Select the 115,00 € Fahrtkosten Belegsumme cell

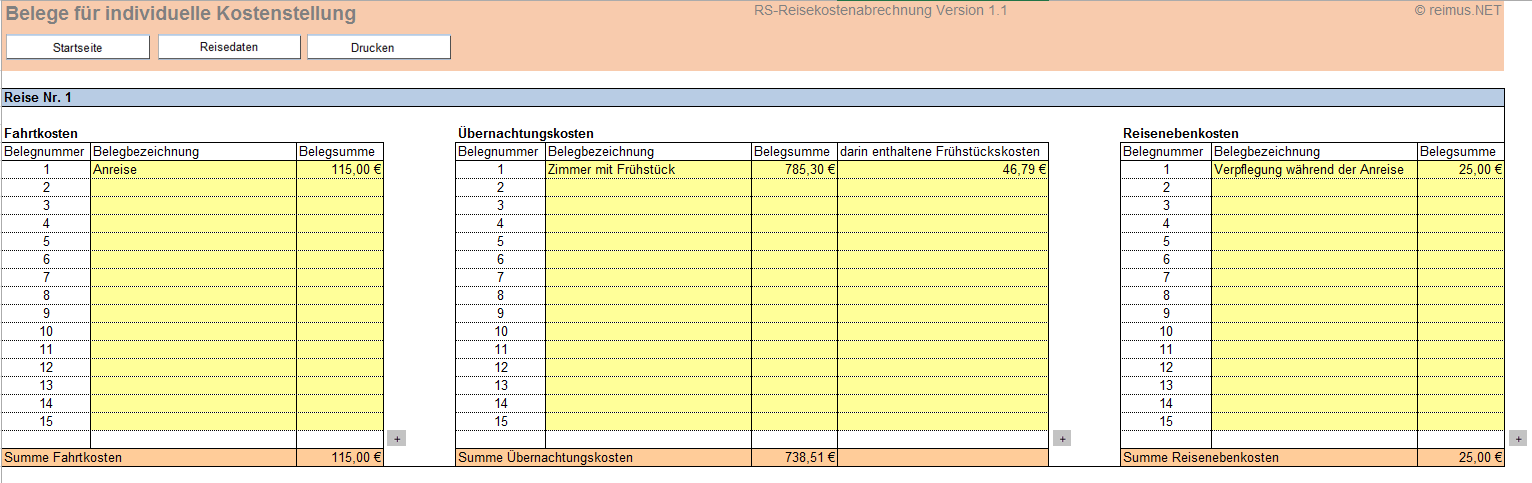(x=340, y=170)
